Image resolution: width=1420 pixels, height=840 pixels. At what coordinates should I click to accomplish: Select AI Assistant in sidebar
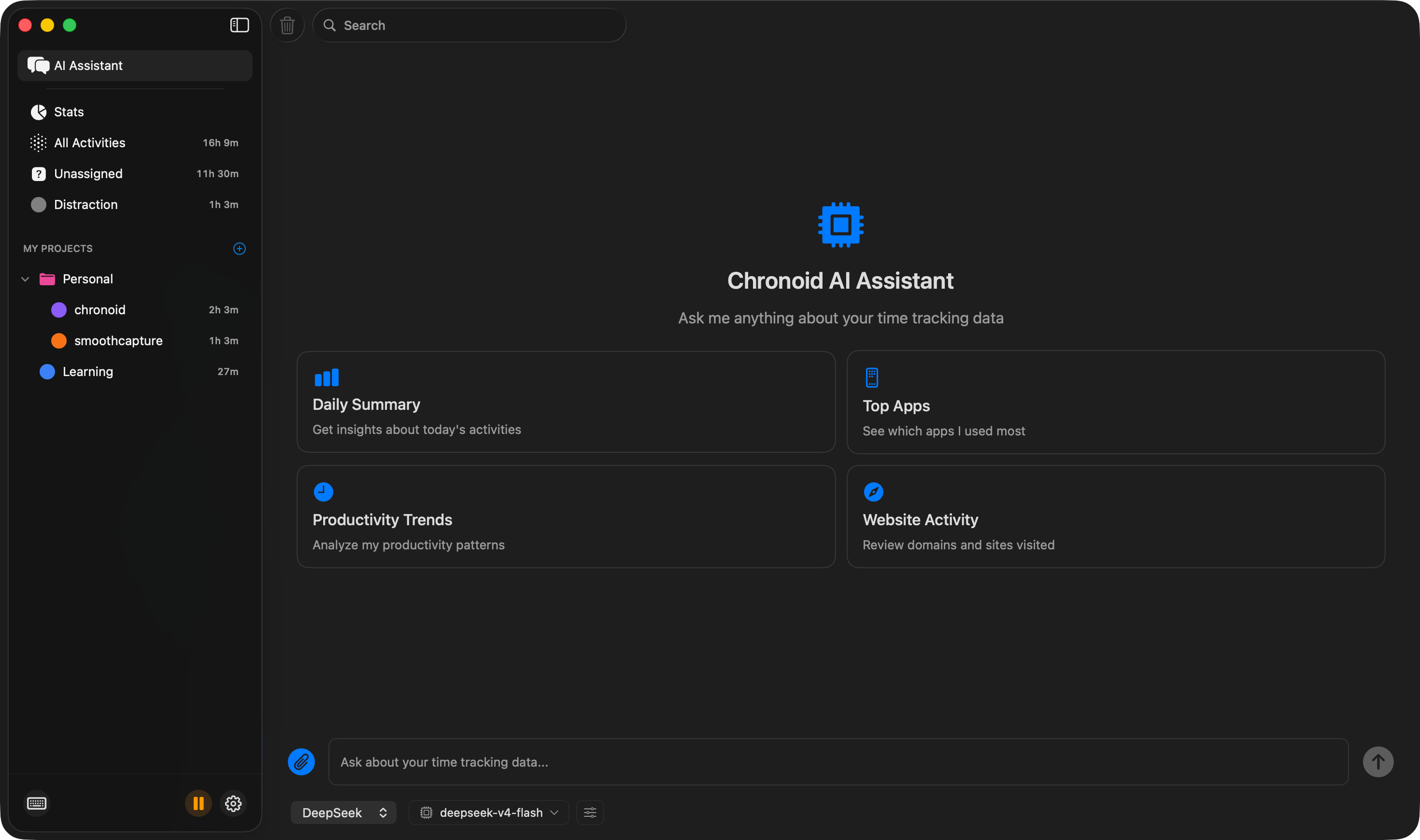click(135, 66)
